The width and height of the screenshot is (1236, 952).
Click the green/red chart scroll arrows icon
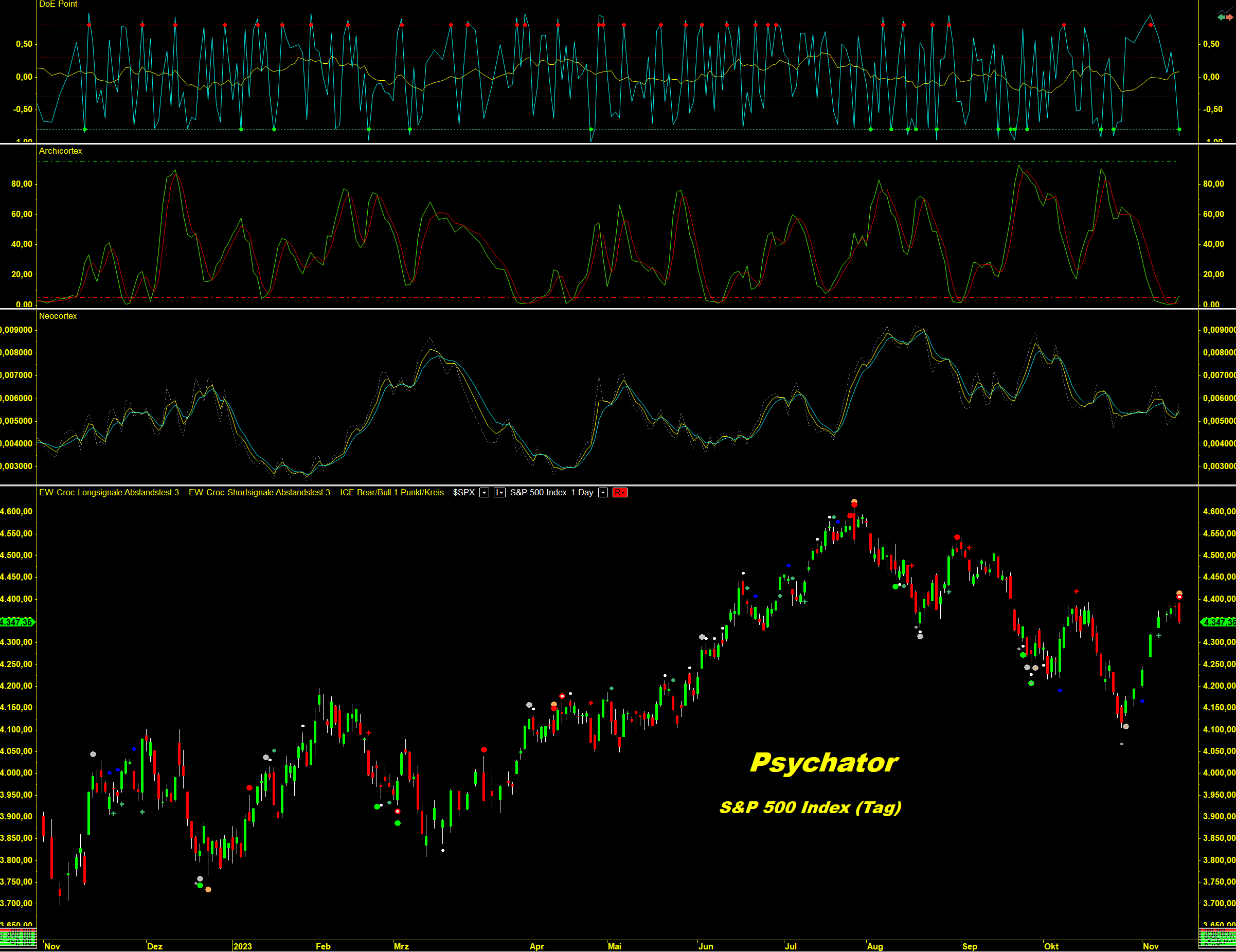tap(1225, 17)
